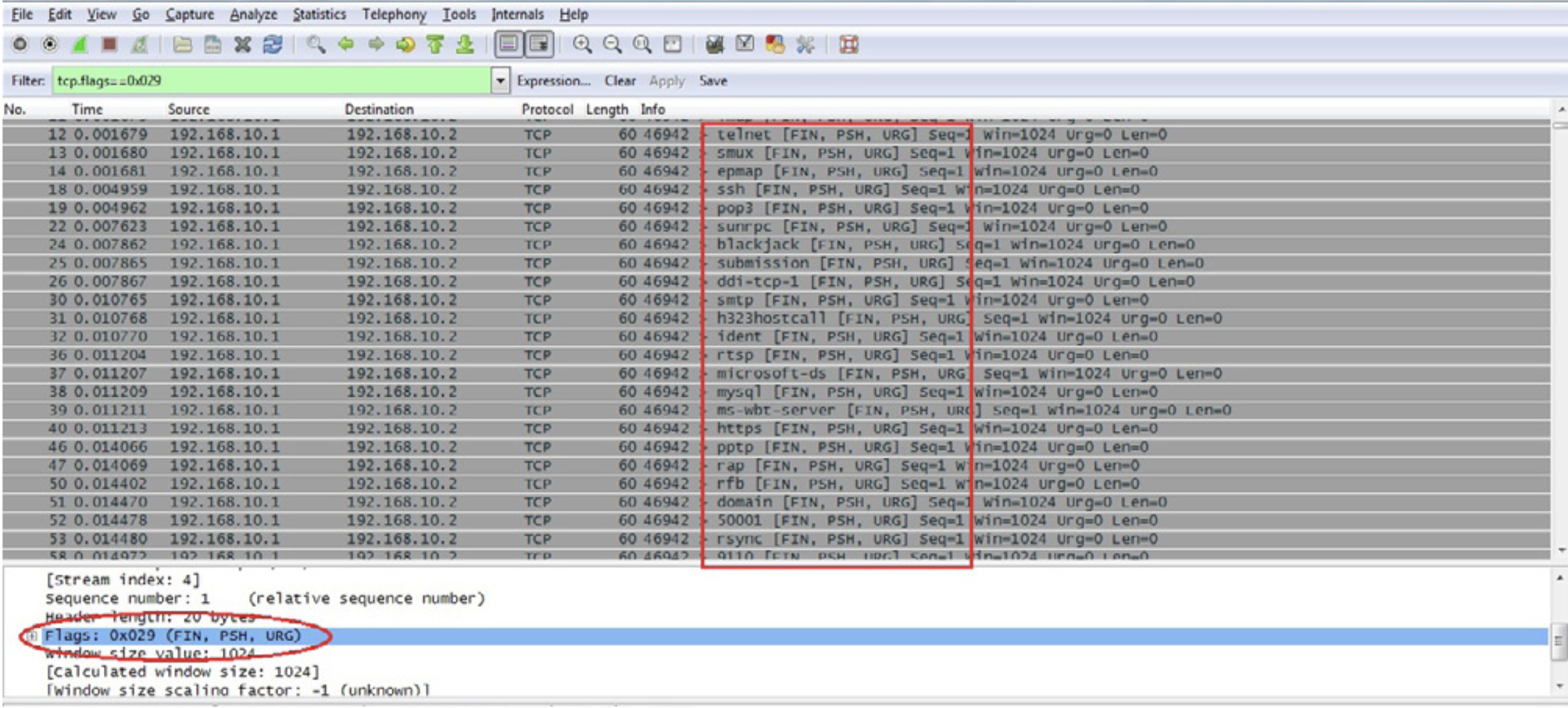Expand the Flags: 0x029 tree node
The height and width of the screenshot is (708, 1568).
click(x=31, y=636)
